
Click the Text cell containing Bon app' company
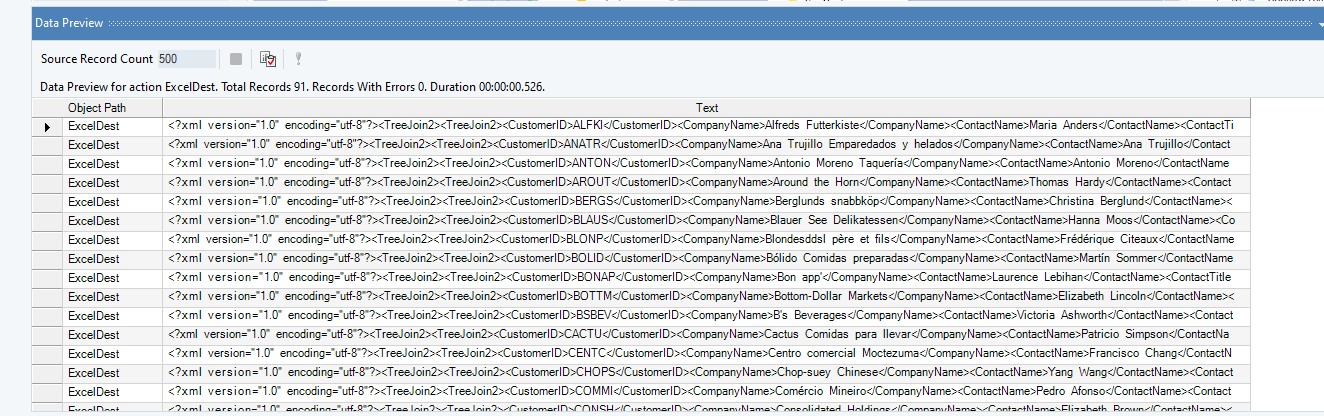(700, 278)
